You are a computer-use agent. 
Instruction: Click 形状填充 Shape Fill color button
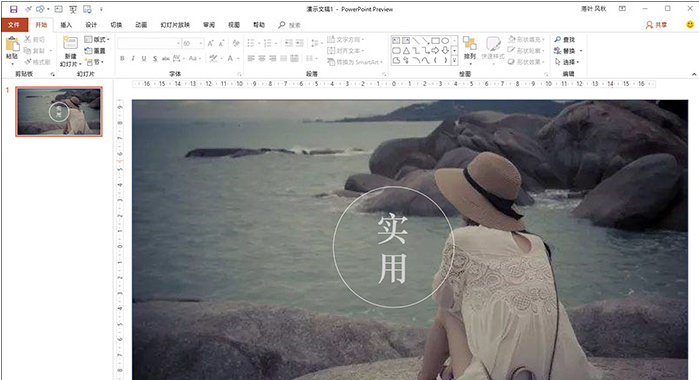click(526, 39)
